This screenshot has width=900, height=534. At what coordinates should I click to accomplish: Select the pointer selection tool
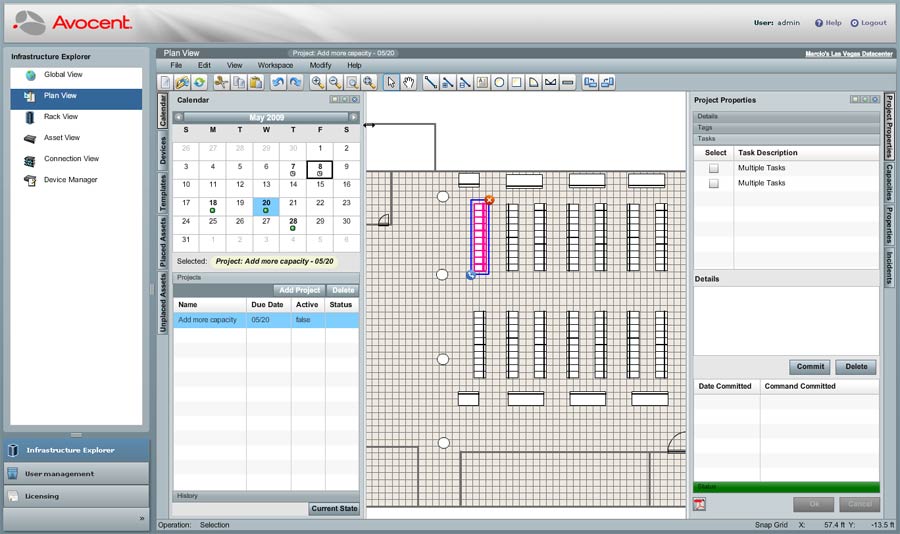pyautogui.click(x=391, y=82)
